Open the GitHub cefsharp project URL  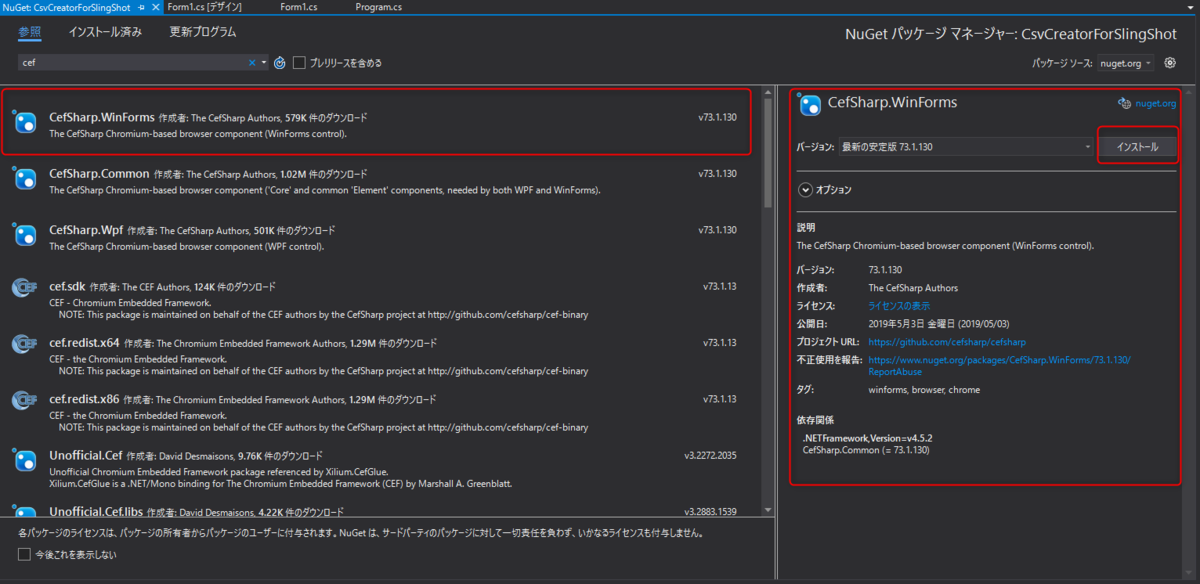point(947,342)
